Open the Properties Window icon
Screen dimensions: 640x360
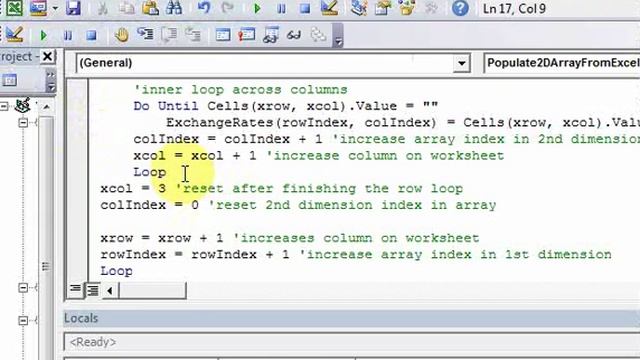coord(383,8)
